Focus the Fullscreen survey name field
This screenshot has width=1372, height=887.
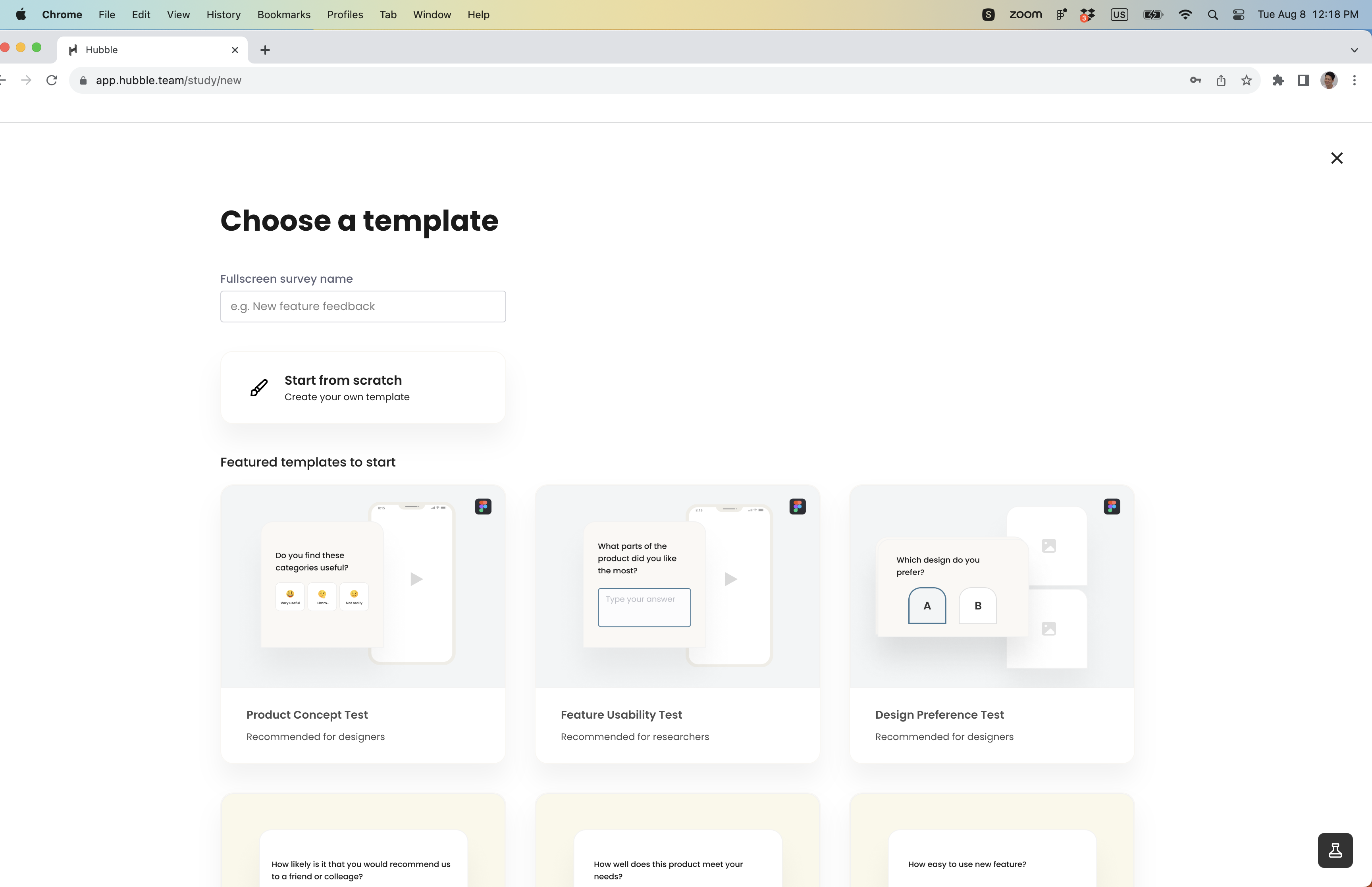click(x=363, y=307)
